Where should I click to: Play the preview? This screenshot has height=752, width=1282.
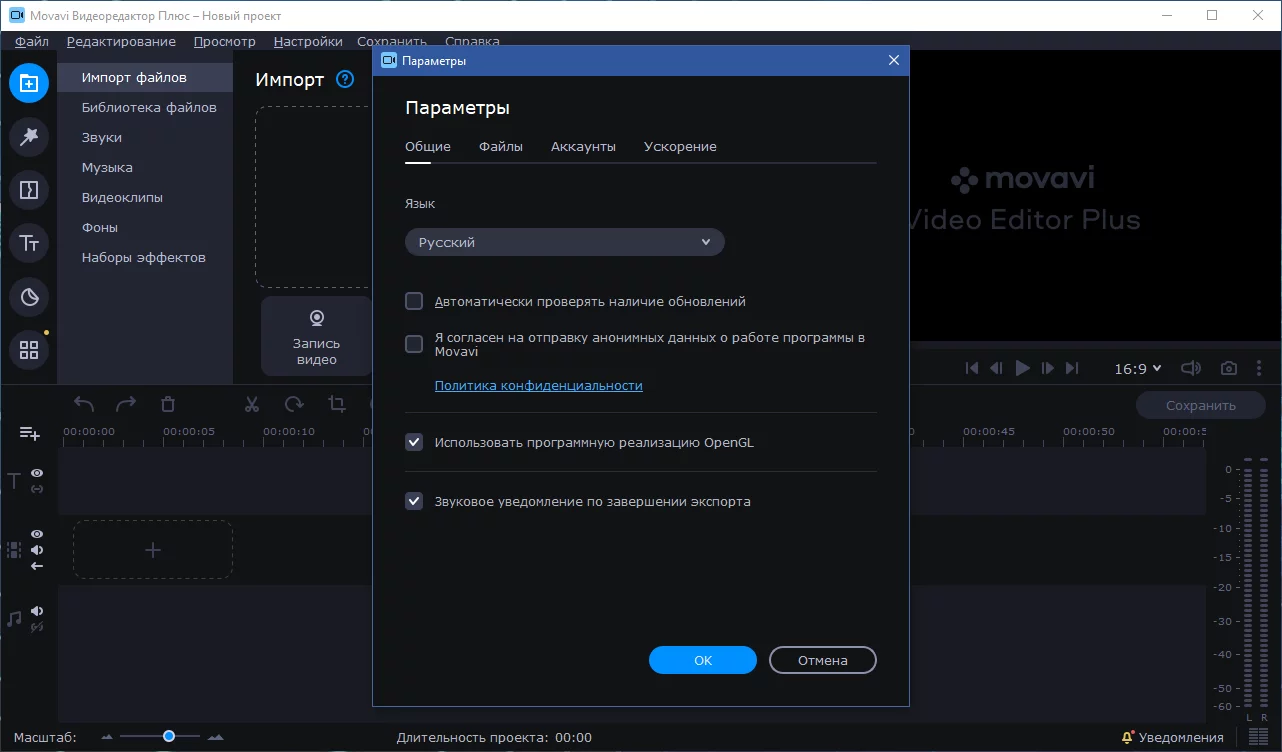click(x=1022, y=368)
